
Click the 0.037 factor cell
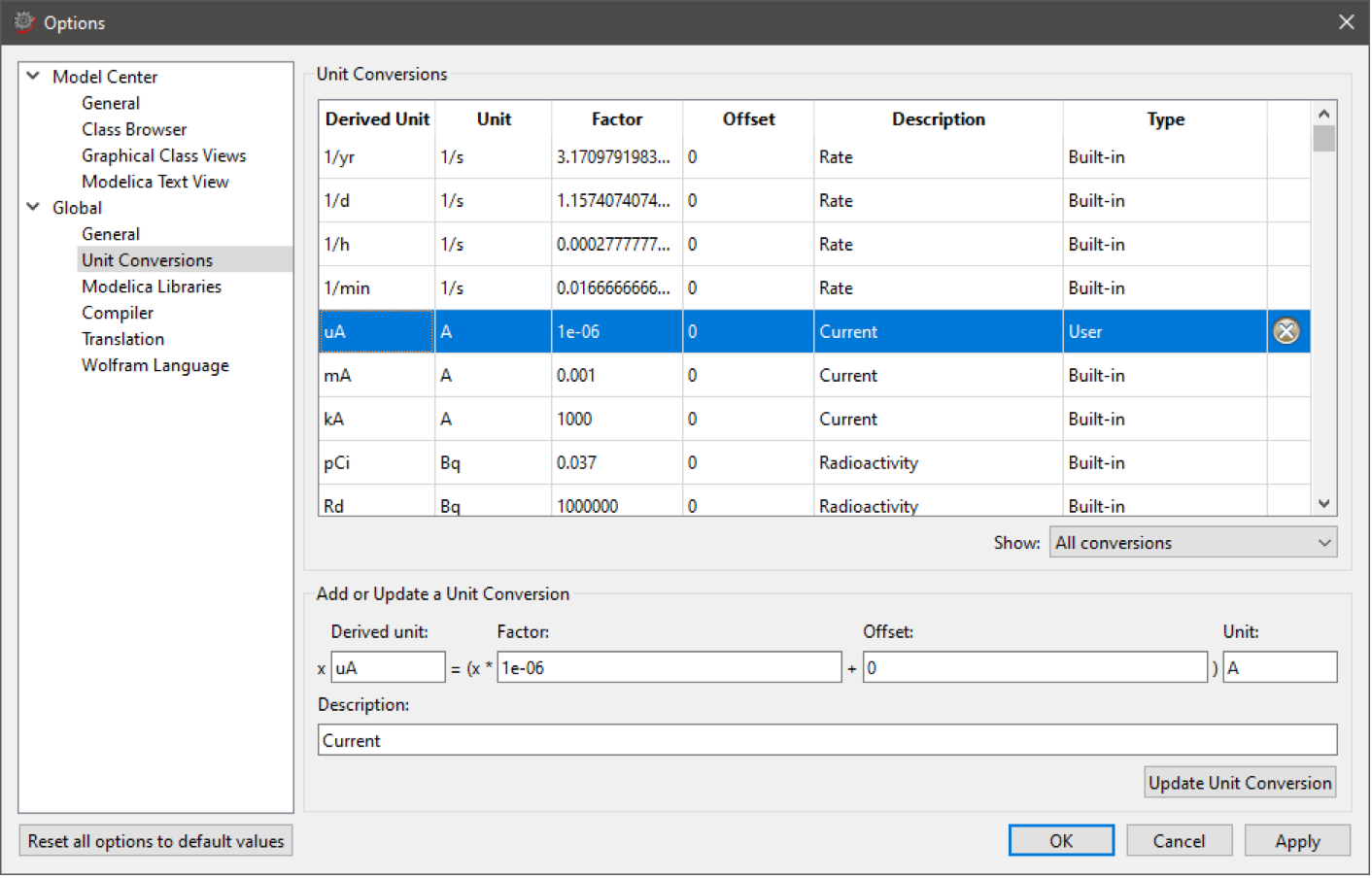(x=617, y=463)
